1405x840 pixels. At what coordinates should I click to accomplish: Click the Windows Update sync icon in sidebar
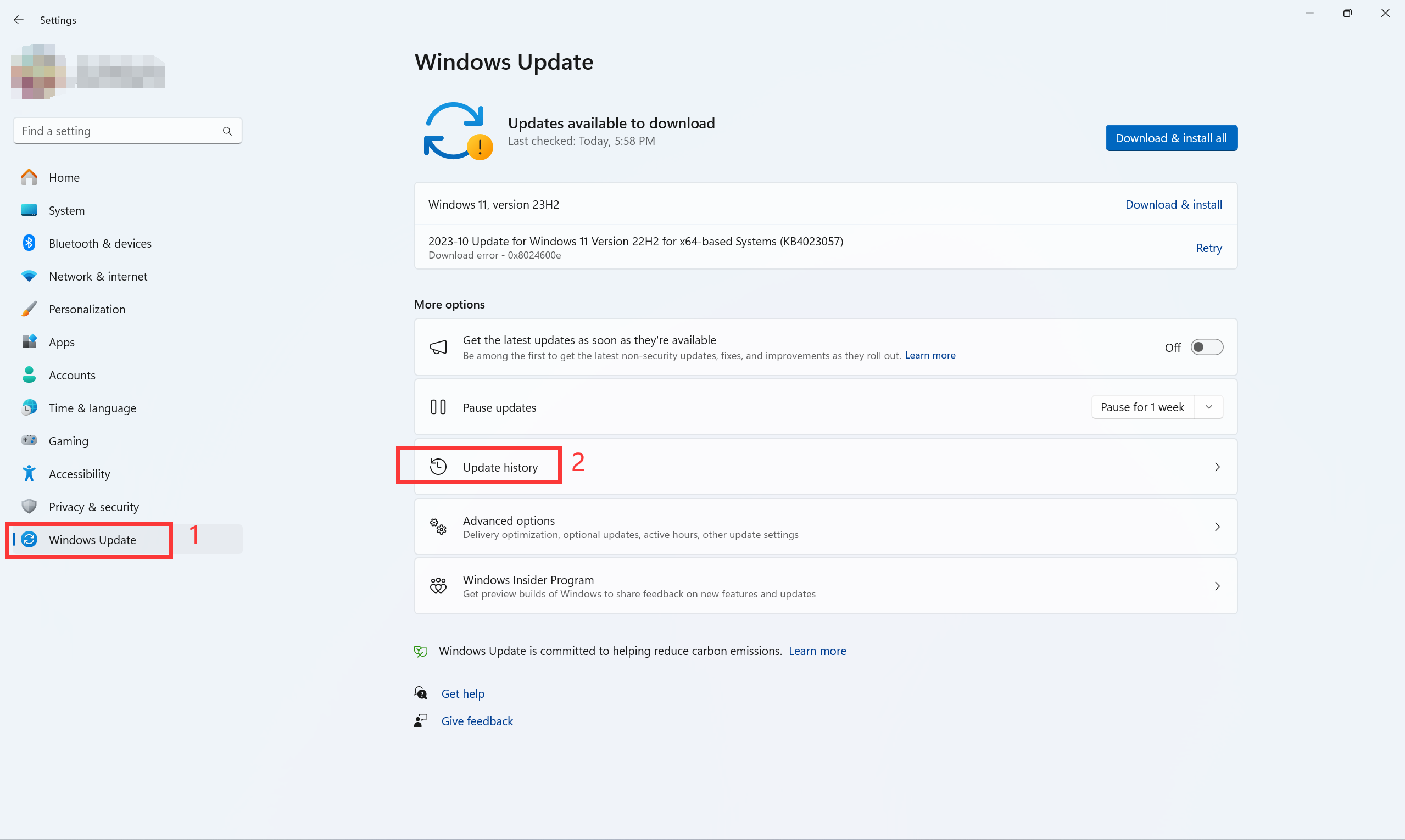click(x=29, y=540)
